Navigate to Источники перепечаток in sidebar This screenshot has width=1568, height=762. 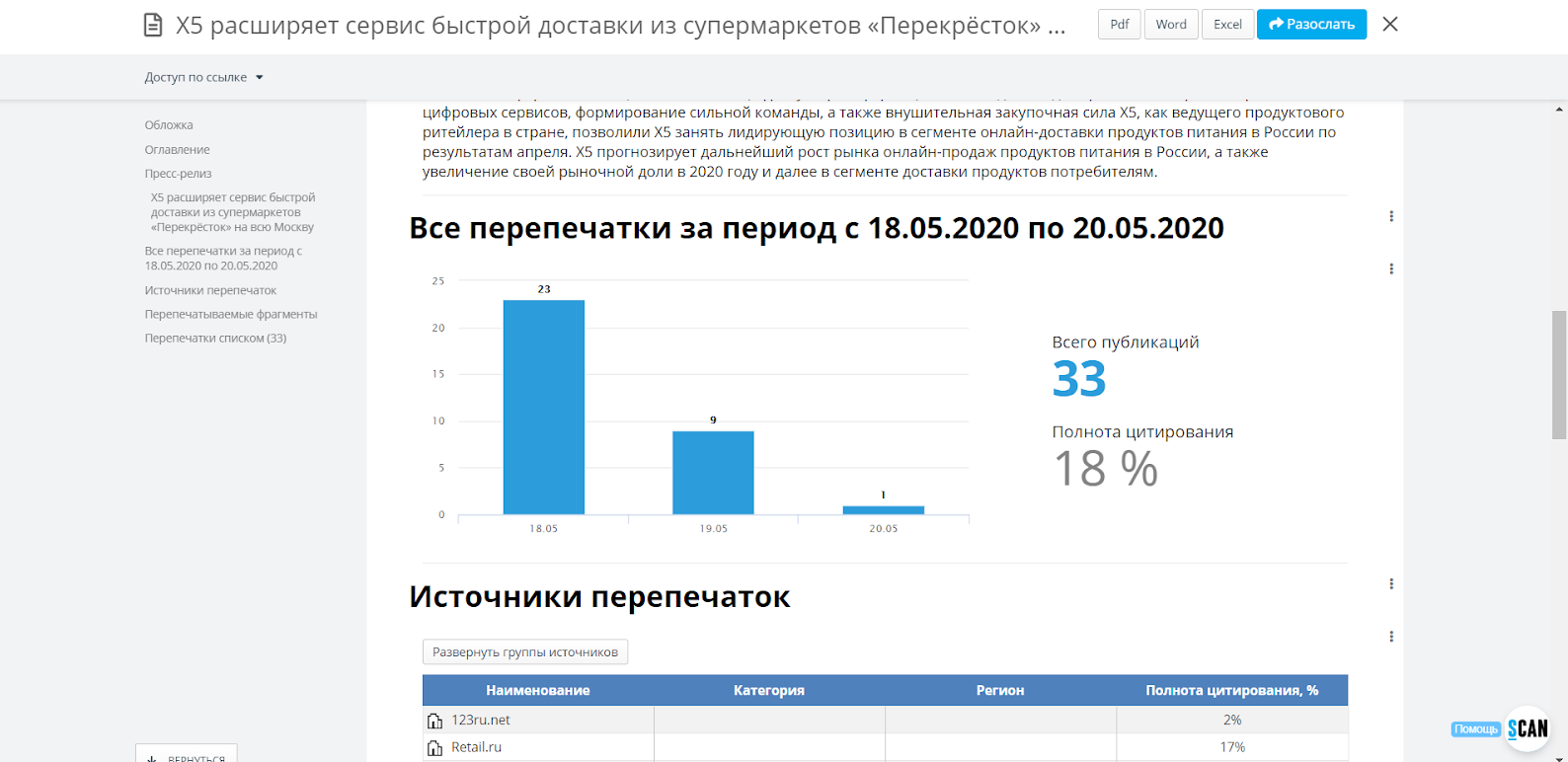coord(210,290)
